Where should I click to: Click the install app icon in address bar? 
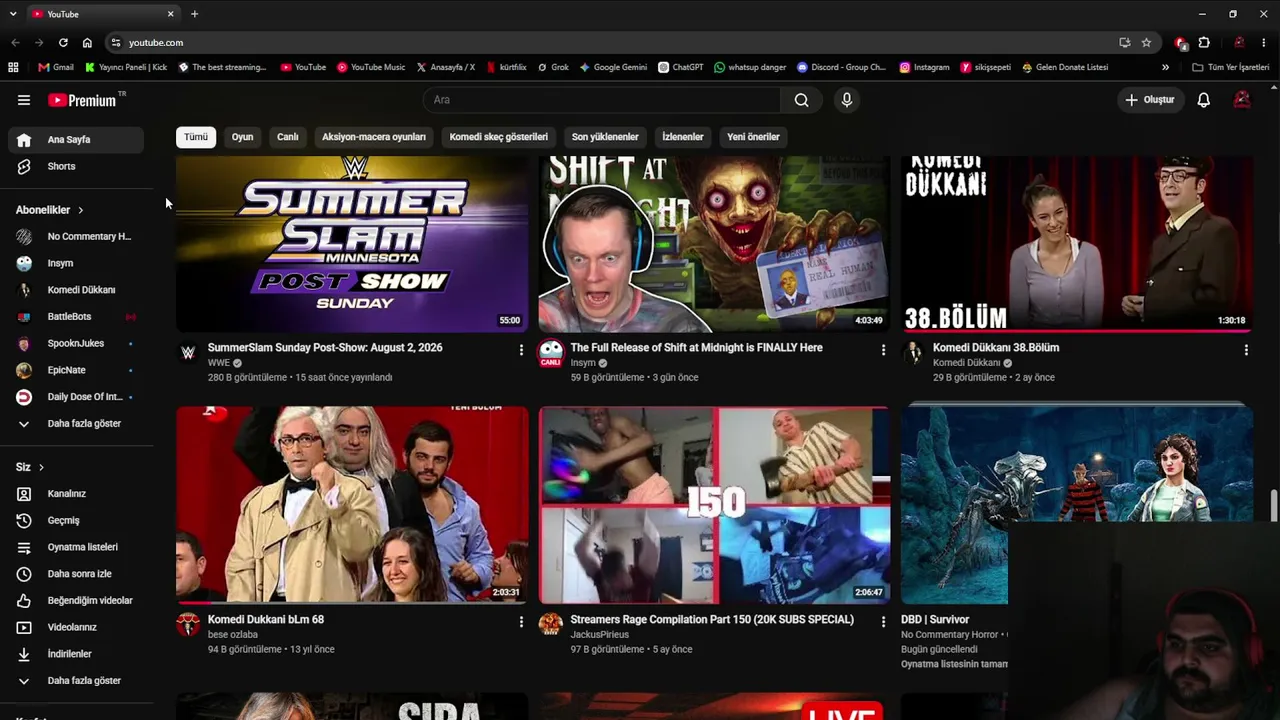pyautogui.click(x=1125, y=43)
